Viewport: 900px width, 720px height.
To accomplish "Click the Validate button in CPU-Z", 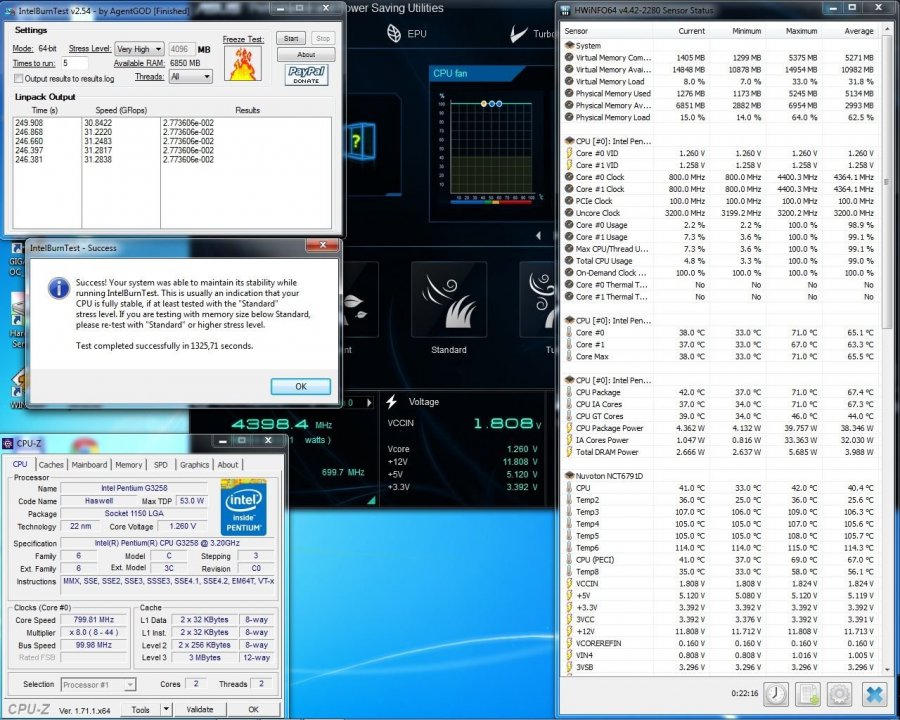I will (199, 709).
